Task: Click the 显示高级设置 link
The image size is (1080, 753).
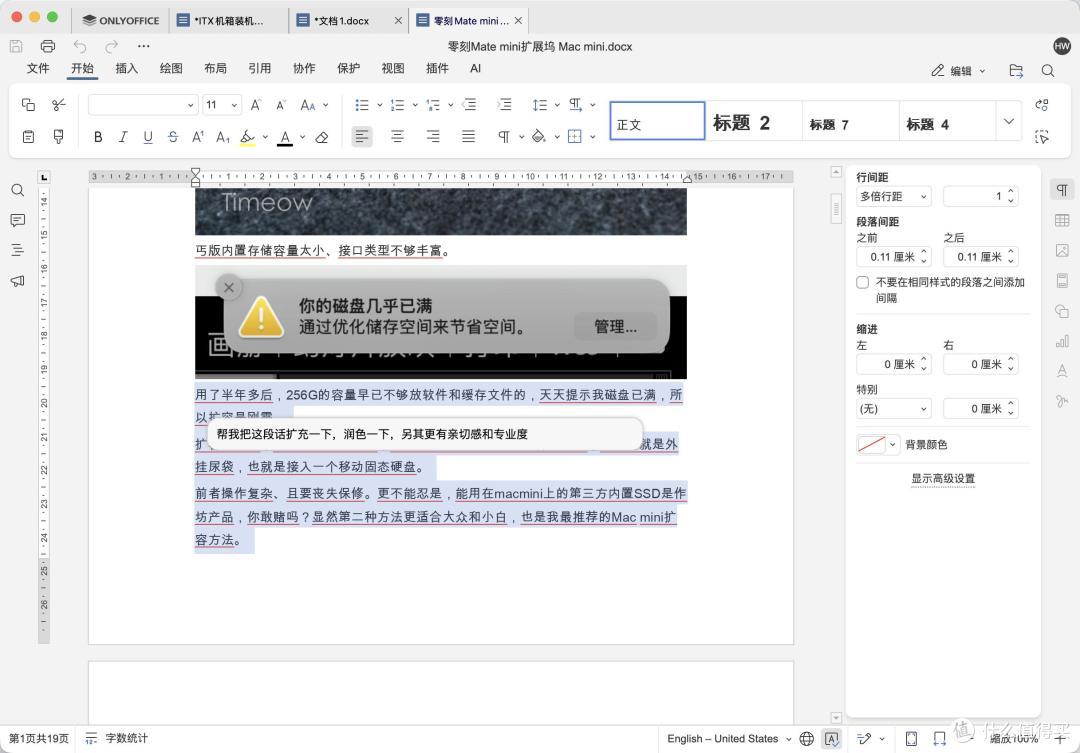Action: click(x=943, y=478)
